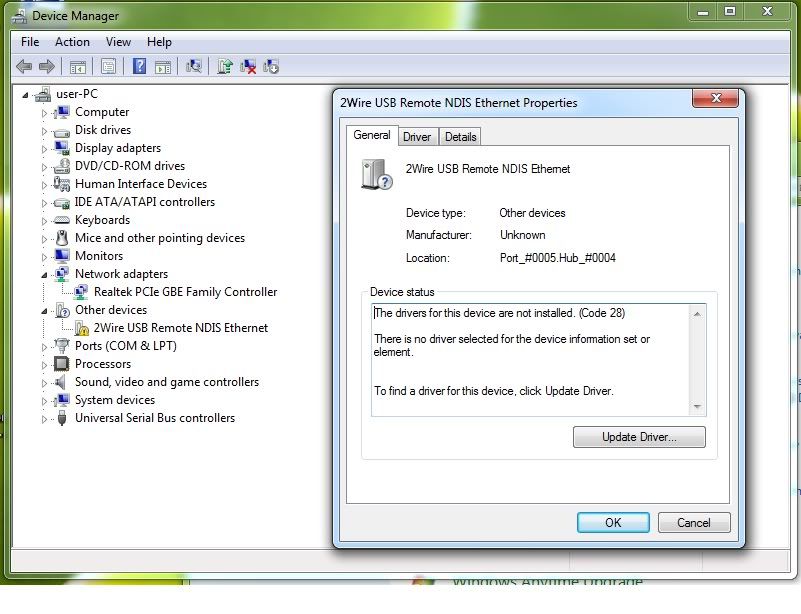Click the Device status scroll down arrow

click(x=697, y=407)
